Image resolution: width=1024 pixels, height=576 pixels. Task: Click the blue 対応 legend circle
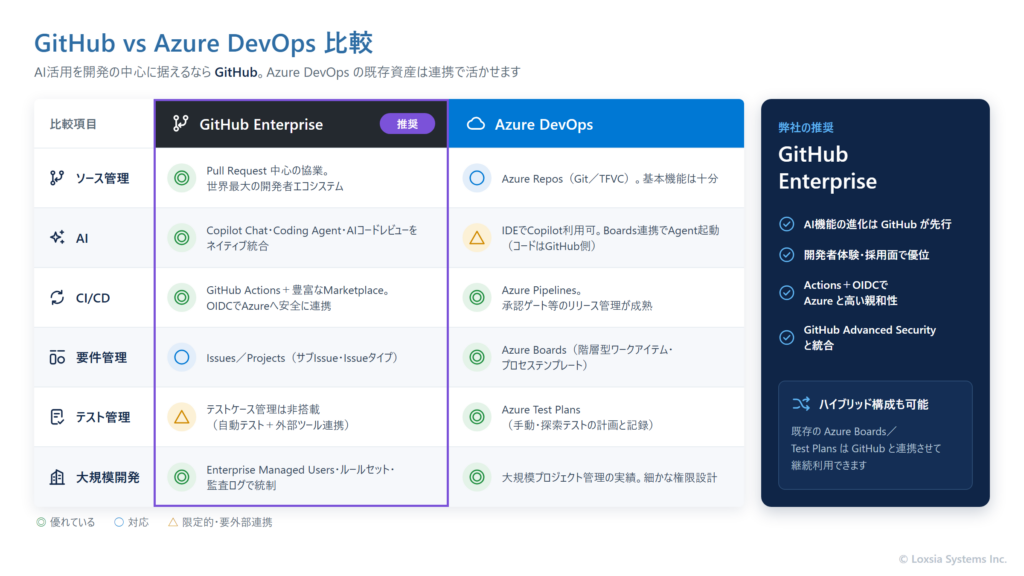[x=119, y=522]
